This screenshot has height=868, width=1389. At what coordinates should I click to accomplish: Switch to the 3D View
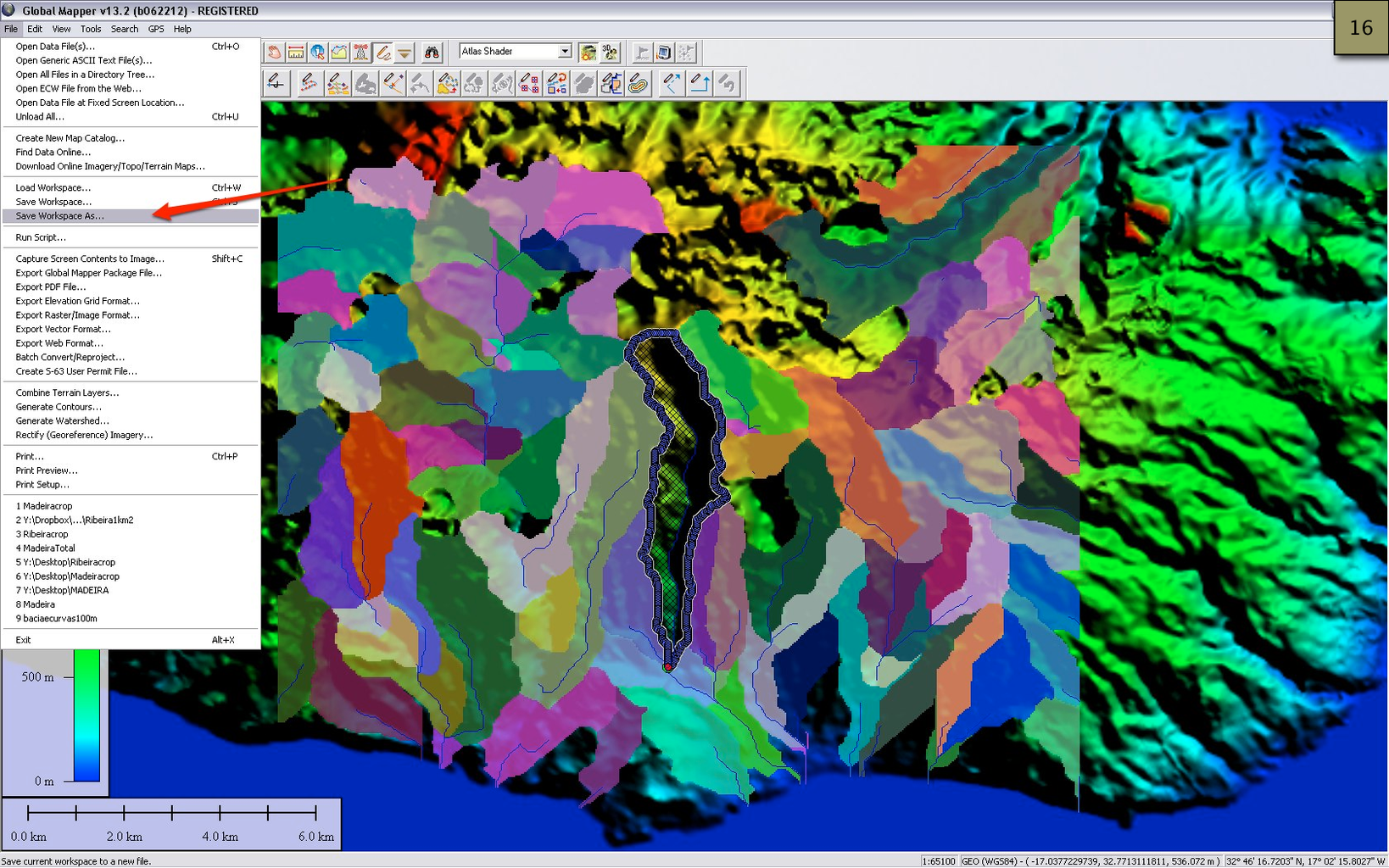[x=610, y=52]
